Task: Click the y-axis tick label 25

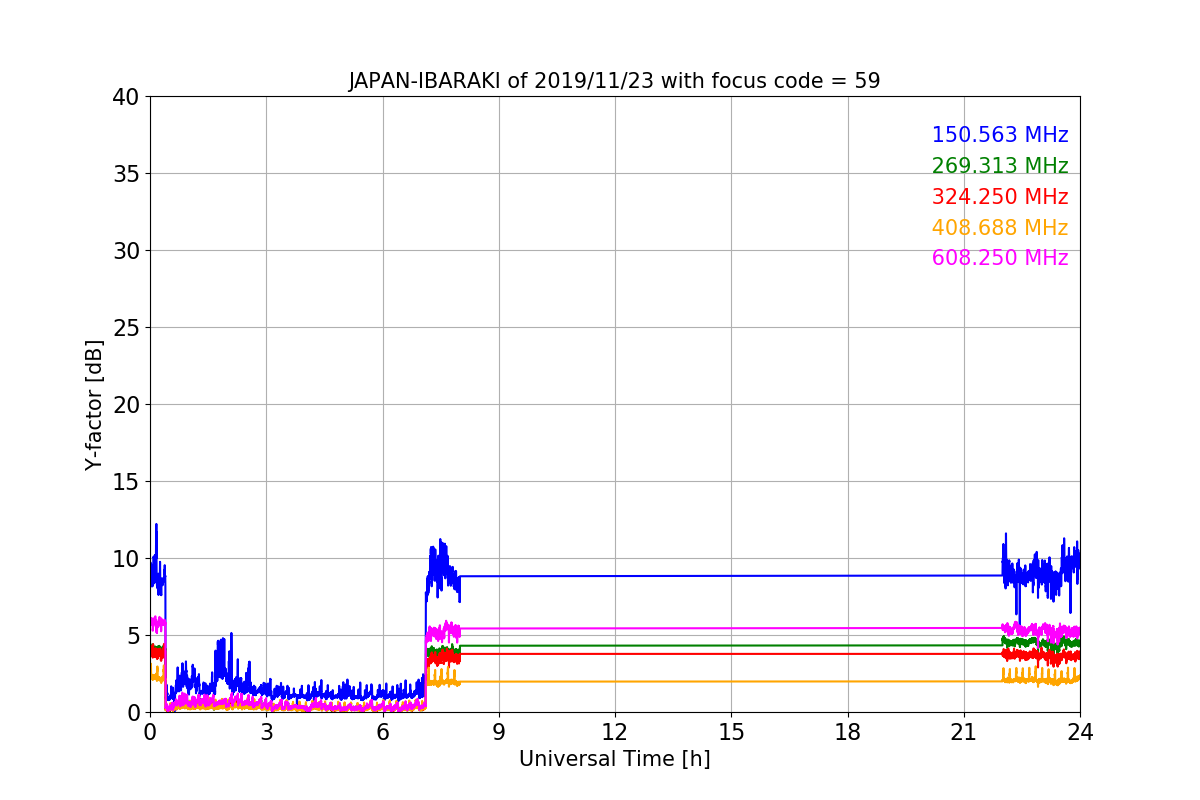Action: pos(126,328)
